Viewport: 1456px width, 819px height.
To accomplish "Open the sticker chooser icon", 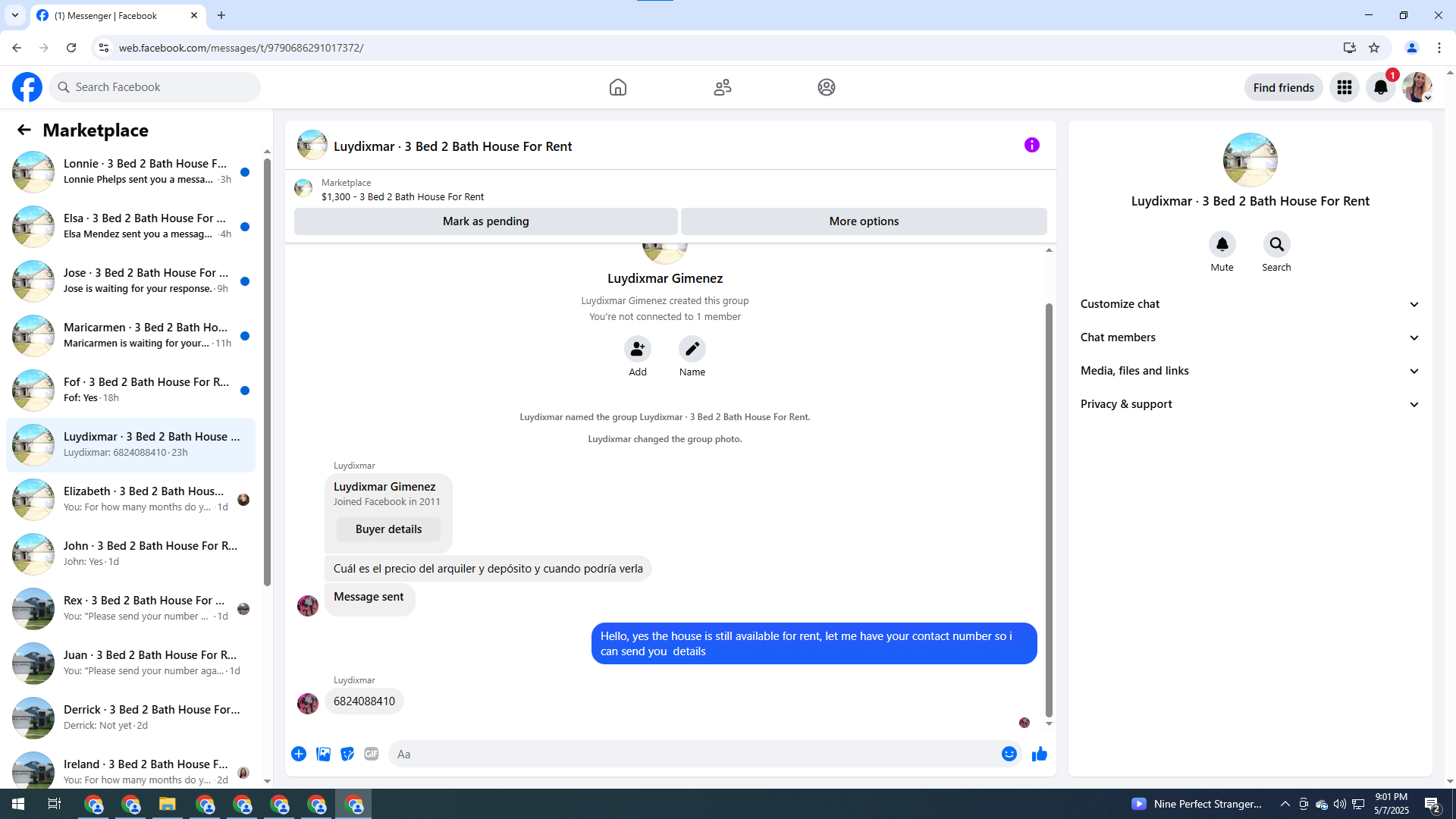I will coord(347,754).
